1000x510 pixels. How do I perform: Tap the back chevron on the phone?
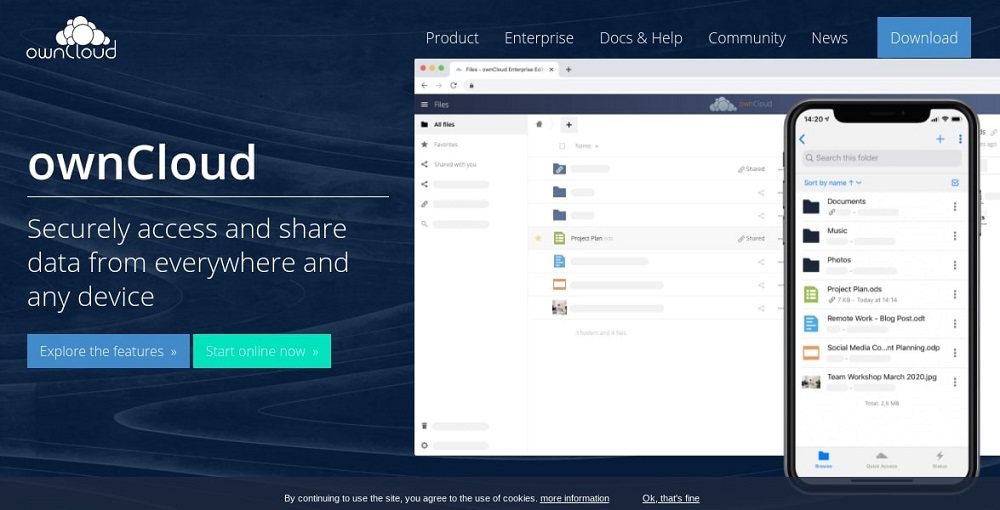(802, 139)
